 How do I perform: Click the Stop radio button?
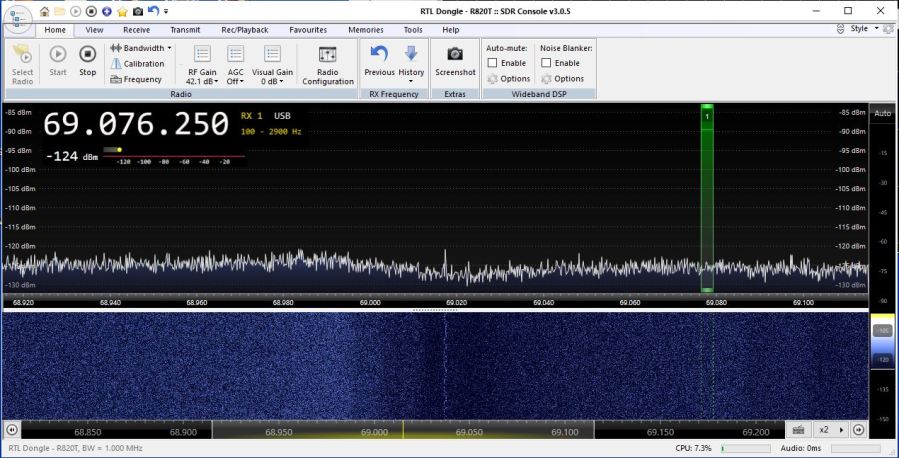(x=87, y=59)
